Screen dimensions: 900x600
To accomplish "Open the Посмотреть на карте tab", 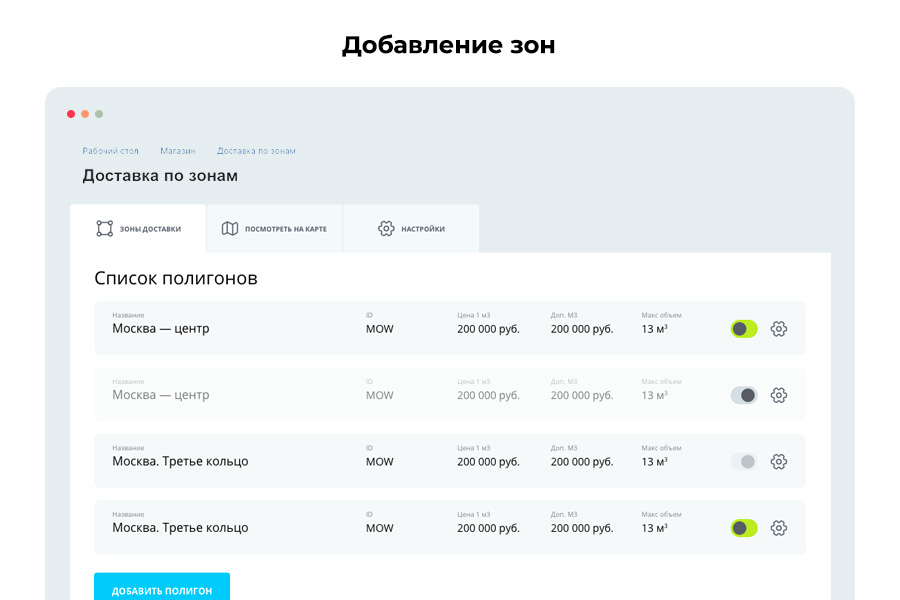I will [x=272, y=228].
